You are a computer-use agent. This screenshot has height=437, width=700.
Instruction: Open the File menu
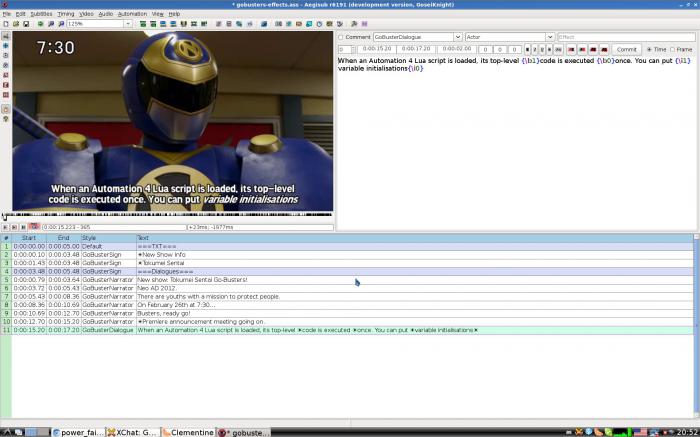(6, 14)
